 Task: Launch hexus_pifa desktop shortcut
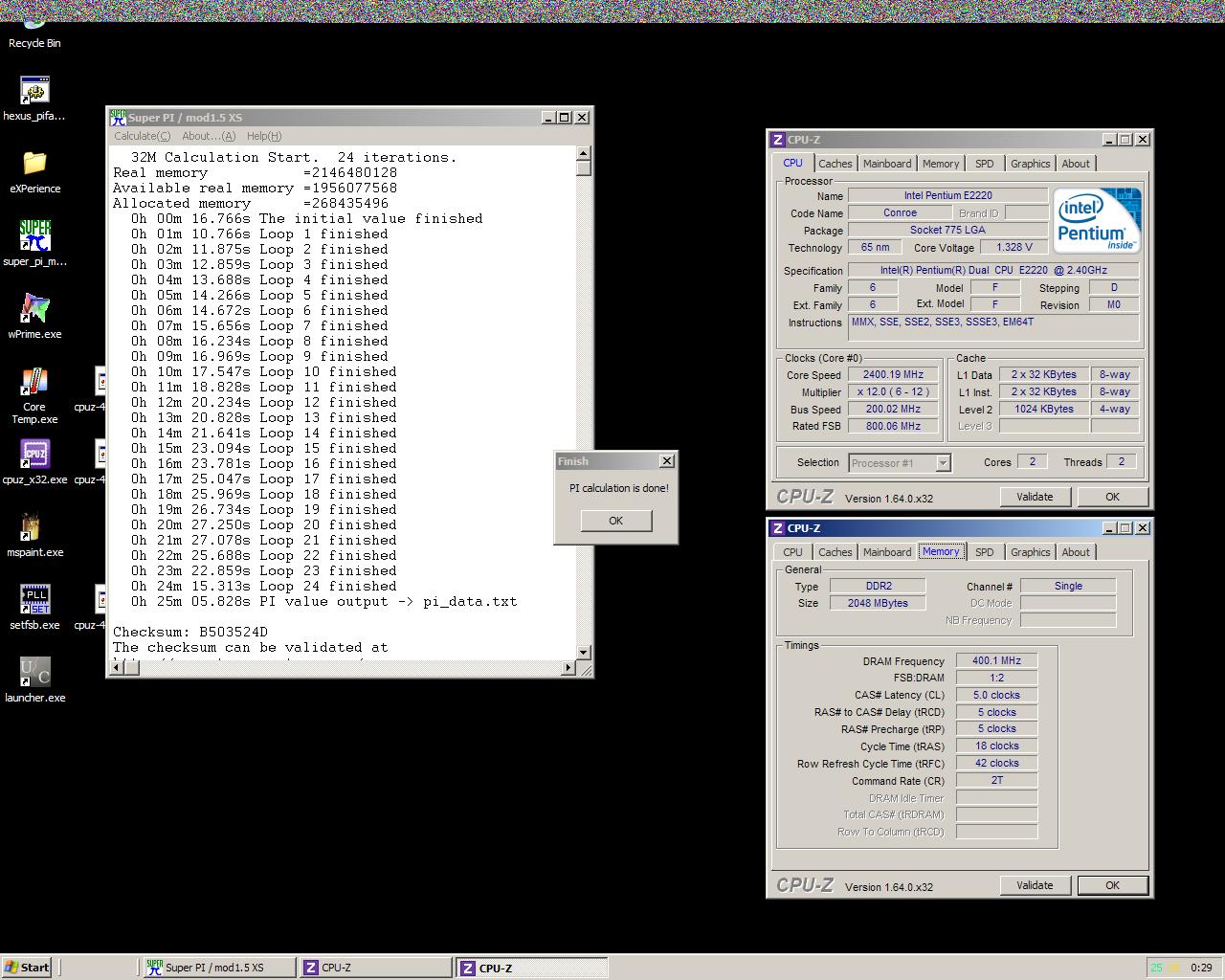pyautogui.click(x=34, y=100)
